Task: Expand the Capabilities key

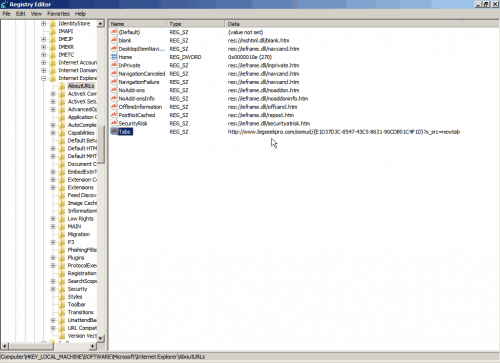Action: pyautogui.click(x=53, y=133)
